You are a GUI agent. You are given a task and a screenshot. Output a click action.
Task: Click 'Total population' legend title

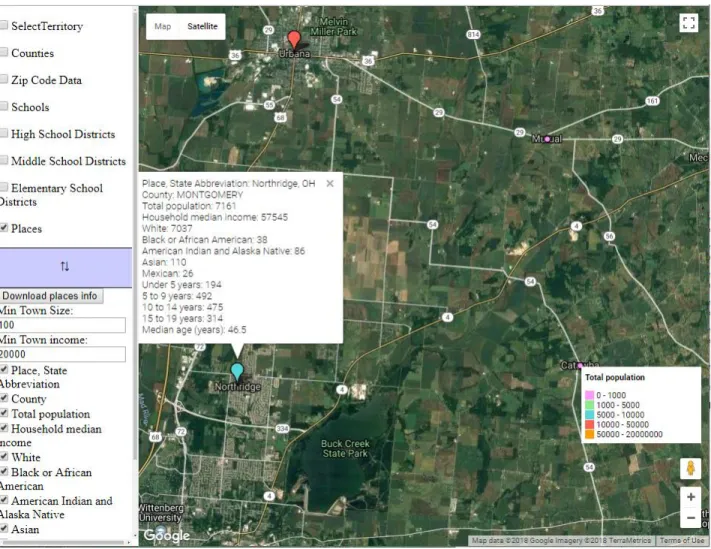click(615, 377)
